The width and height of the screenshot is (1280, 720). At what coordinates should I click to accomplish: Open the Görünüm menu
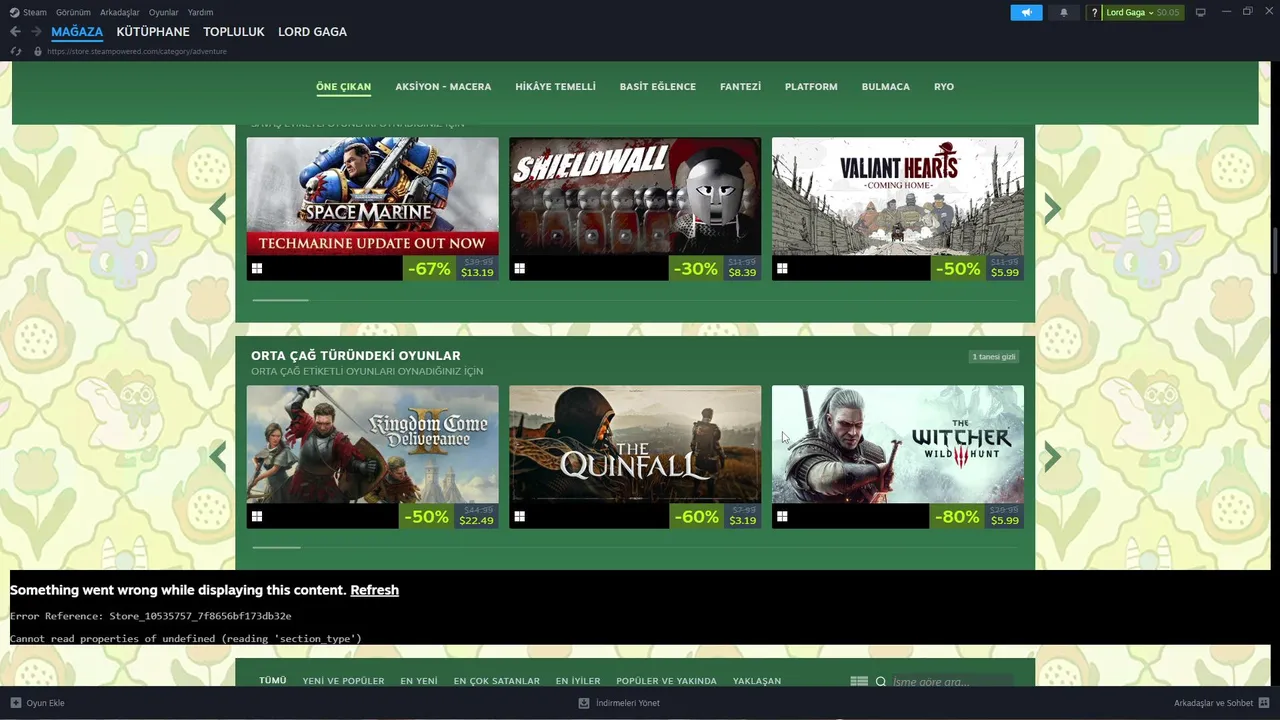coord(73,12)
